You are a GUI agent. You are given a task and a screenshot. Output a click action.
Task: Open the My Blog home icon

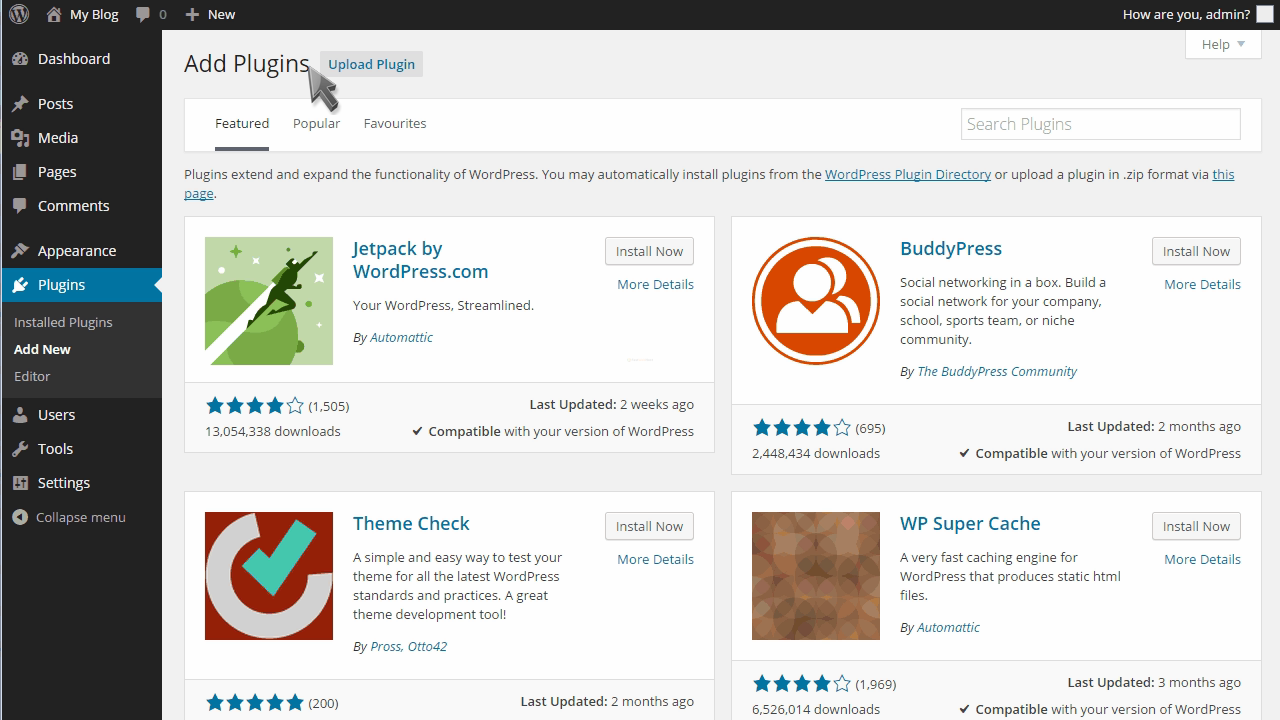point(54,14)
